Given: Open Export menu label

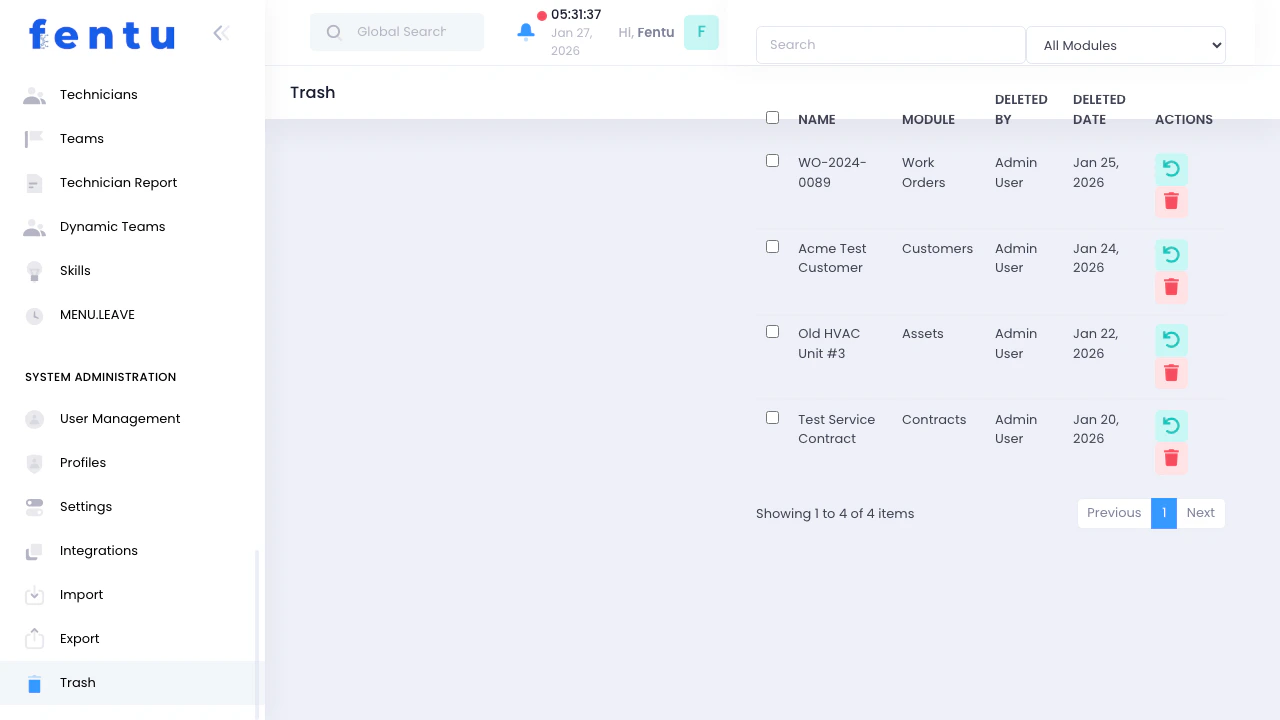Looking at the screenshot, I should click(x=80, y=639).
